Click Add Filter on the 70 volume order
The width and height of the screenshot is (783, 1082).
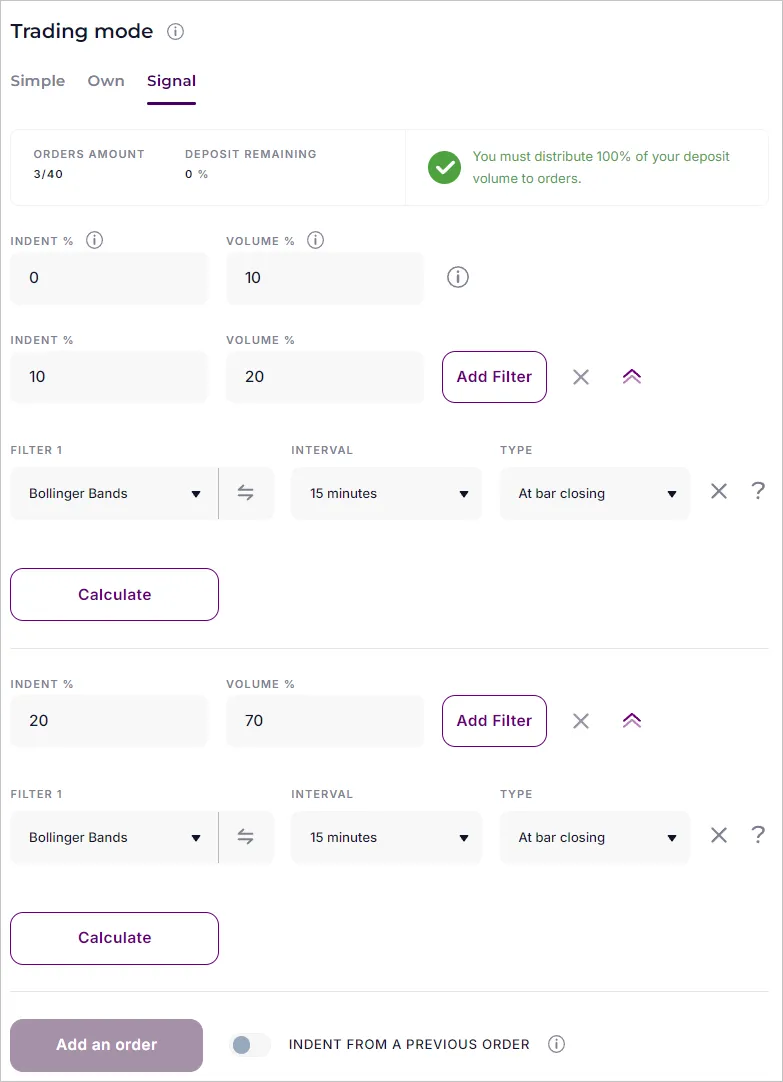pos(494,720)
